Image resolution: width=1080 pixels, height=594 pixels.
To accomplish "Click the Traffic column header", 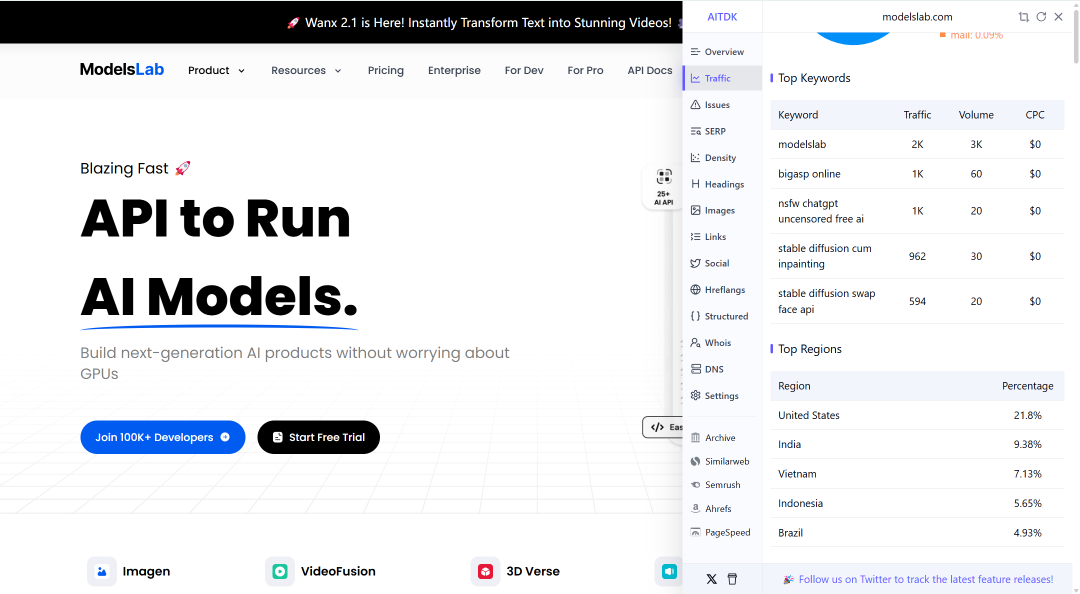I will [917, 115].
